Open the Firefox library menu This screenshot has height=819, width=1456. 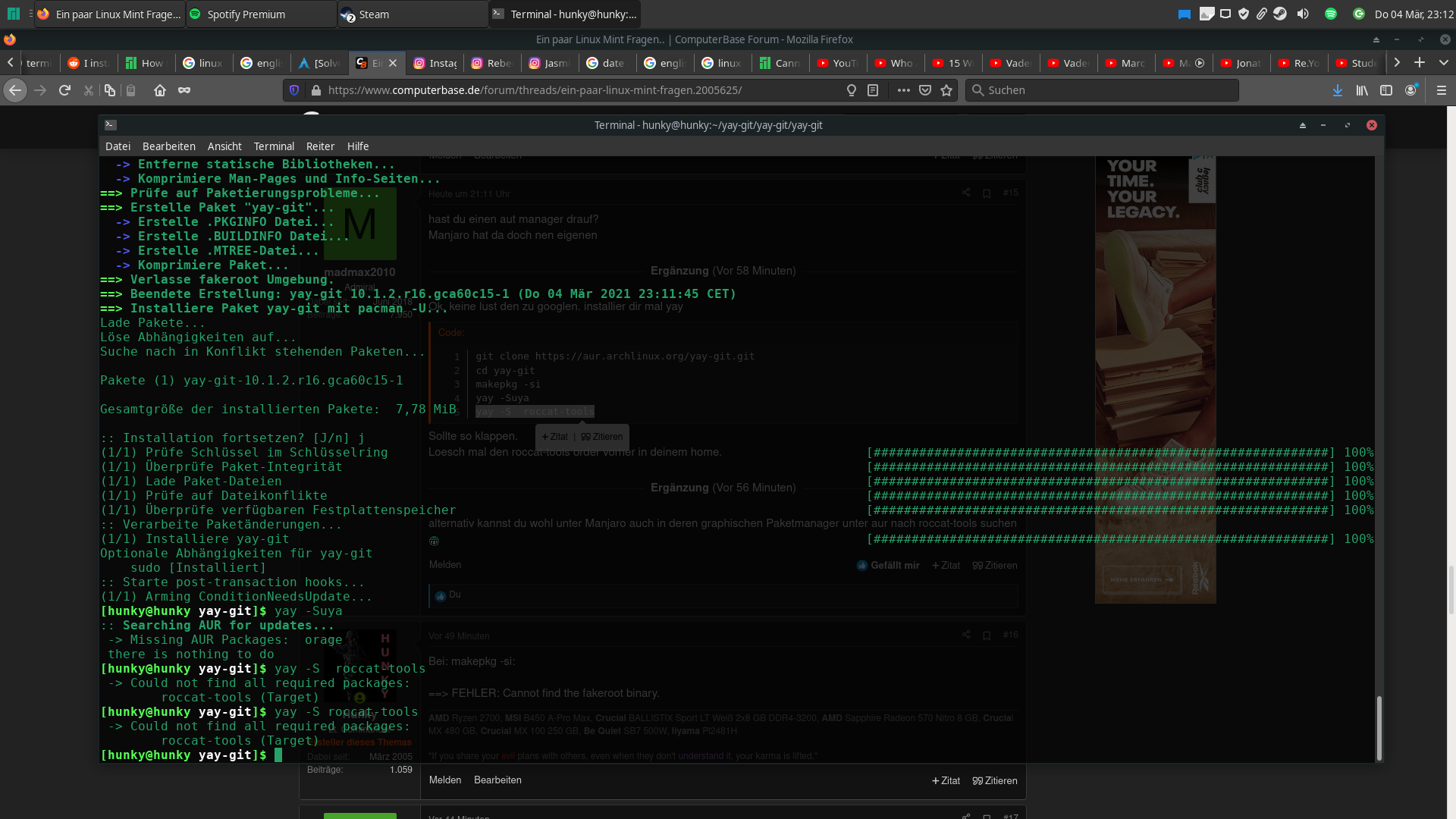tap(1362, 90)
